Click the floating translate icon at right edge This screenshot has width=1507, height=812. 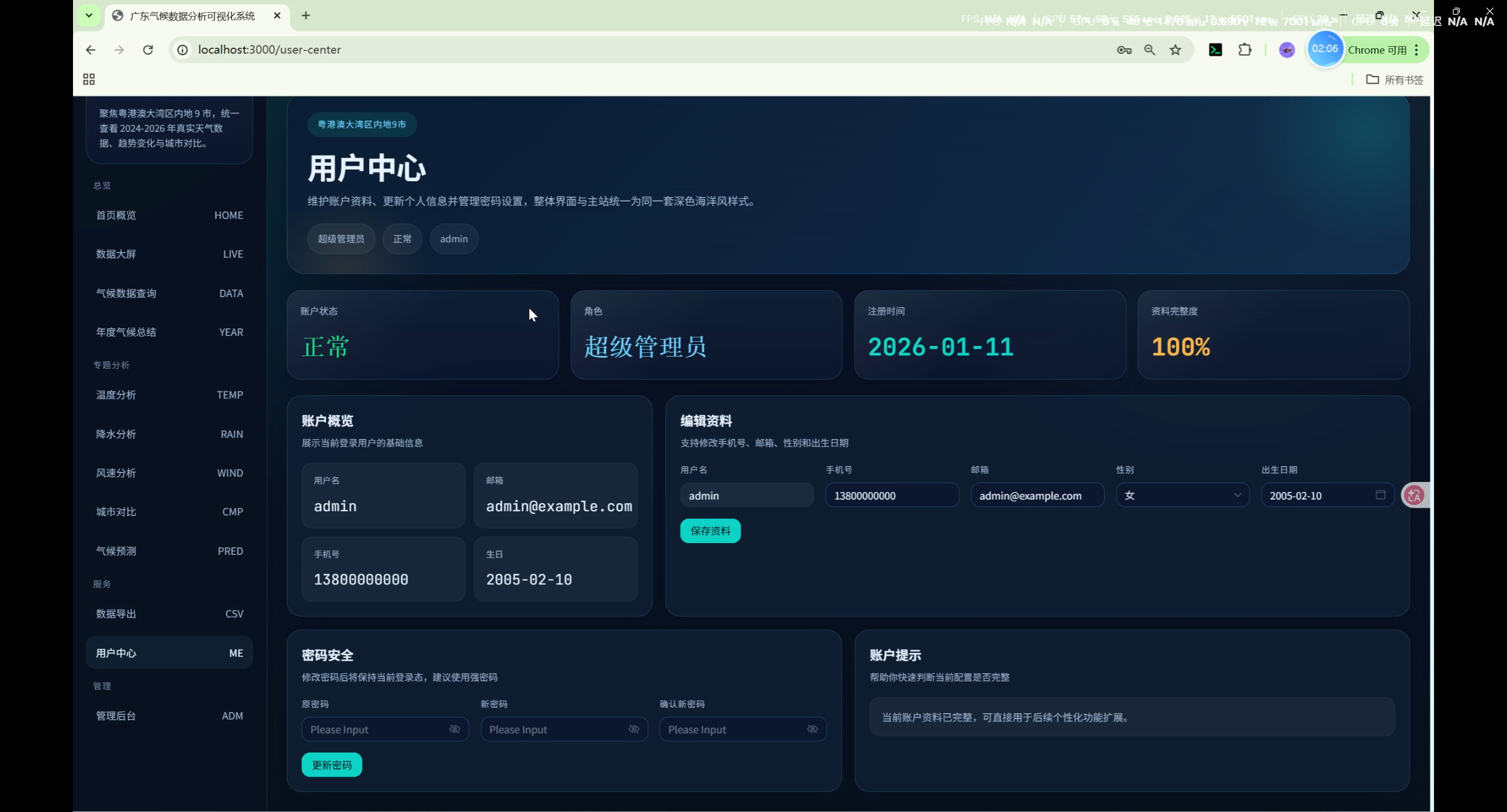tap(1414, 495)
